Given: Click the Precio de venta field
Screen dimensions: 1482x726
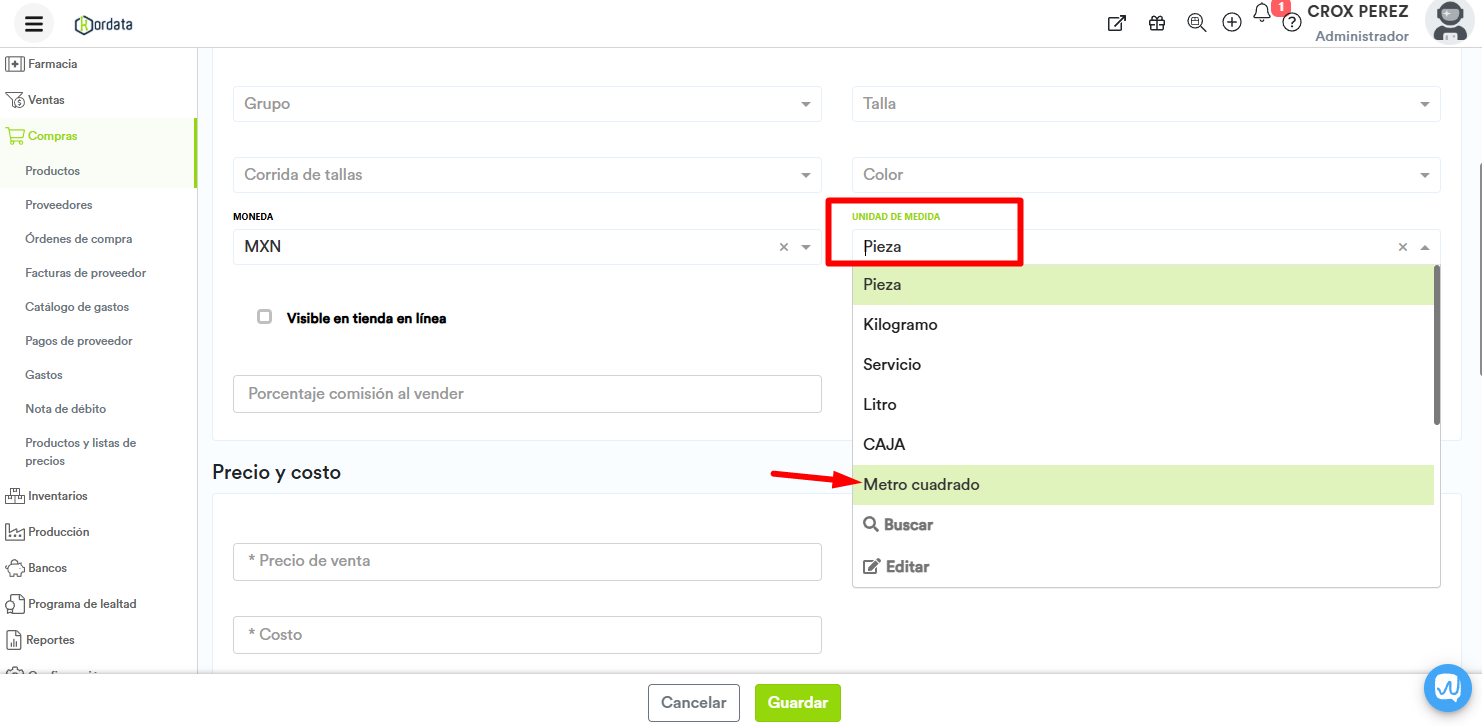Looking at the screenshot, I should (527, 562).
